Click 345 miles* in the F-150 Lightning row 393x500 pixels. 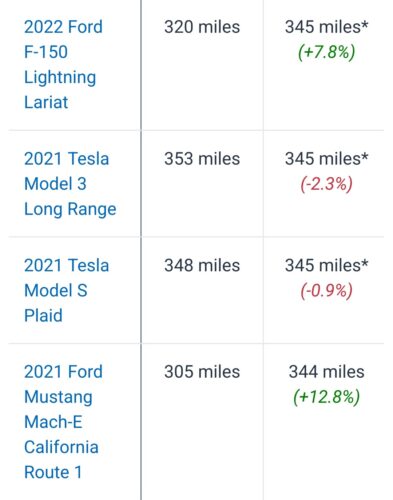tap(327, 27)
